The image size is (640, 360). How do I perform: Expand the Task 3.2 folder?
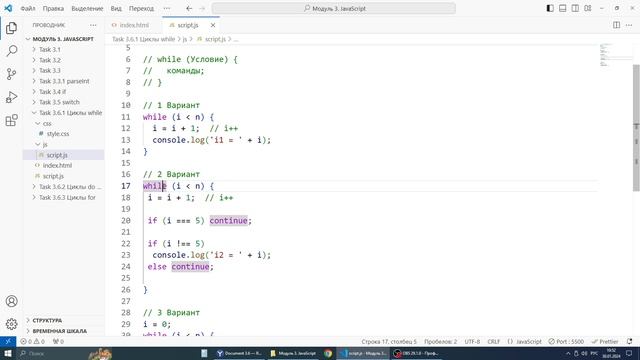pos(63,60)
